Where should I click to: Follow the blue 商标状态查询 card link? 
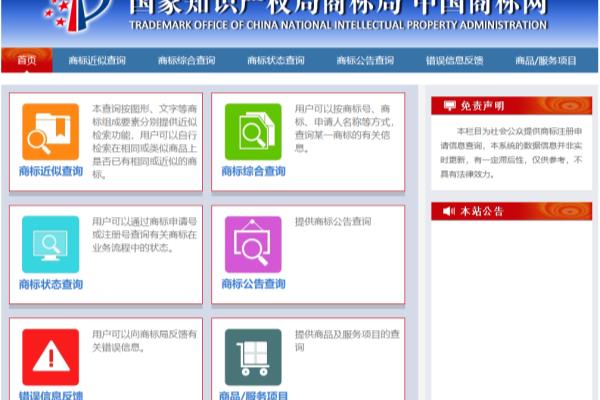(51, 284)
